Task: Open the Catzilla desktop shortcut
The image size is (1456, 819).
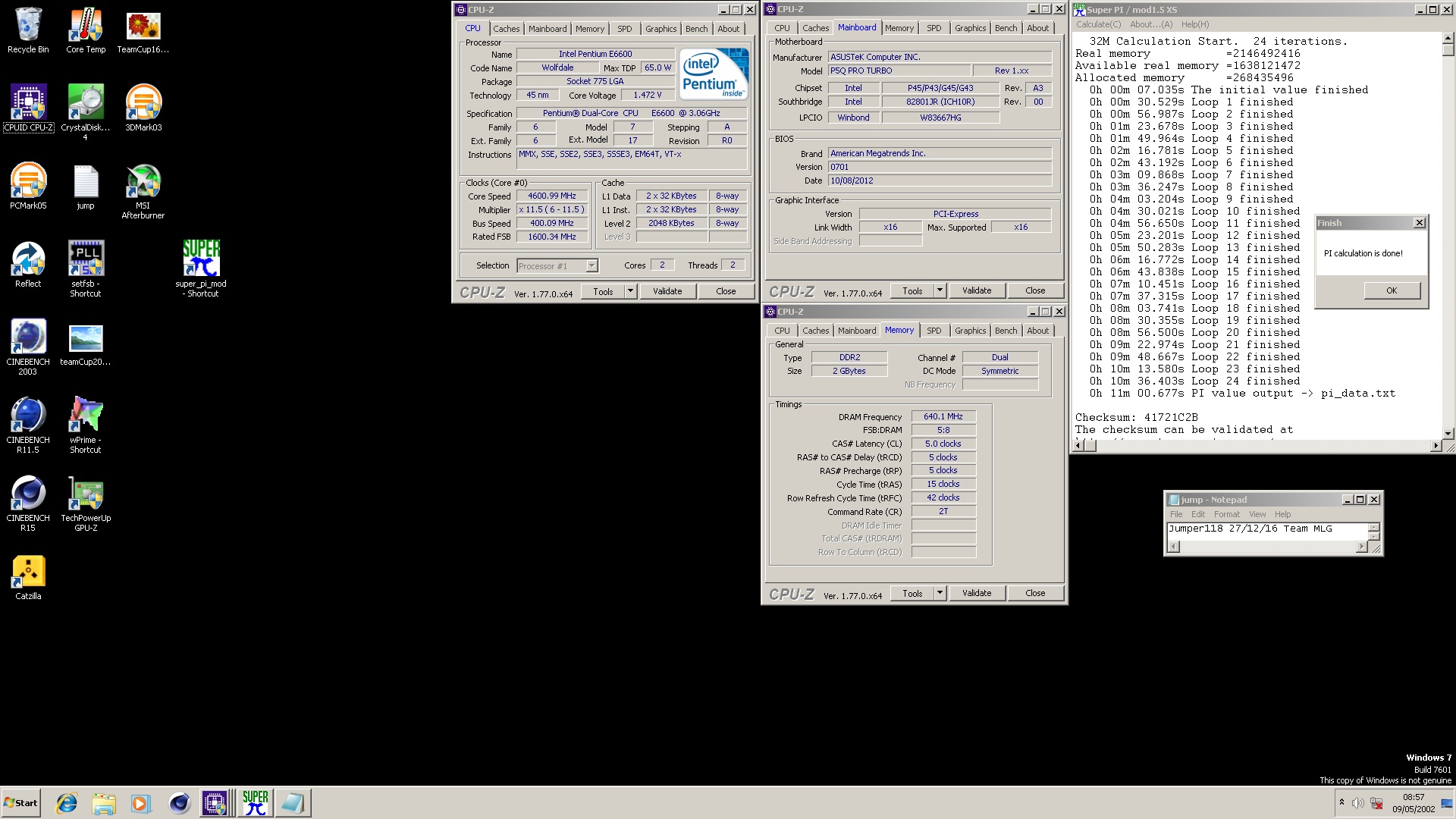Action: click(28, 577)
